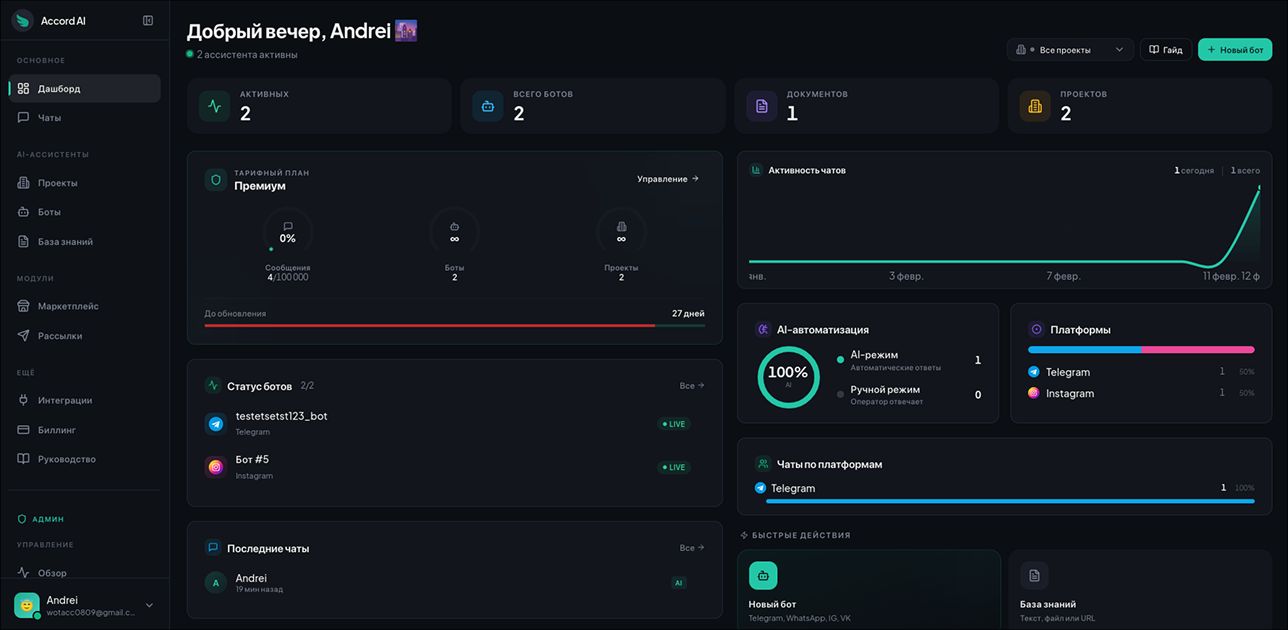This screenshot has height=630, width=1288.
Task: Click the Дашборд grid icon
Action: (x=23, y=88)
